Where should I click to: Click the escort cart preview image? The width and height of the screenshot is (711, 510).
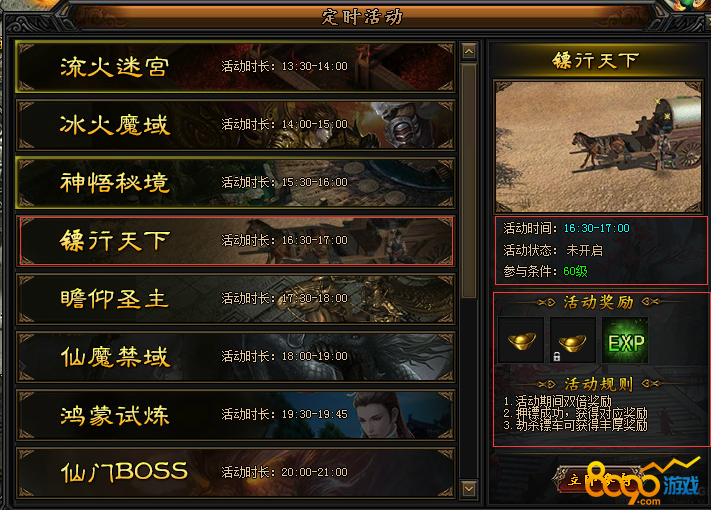coord(599,147)
